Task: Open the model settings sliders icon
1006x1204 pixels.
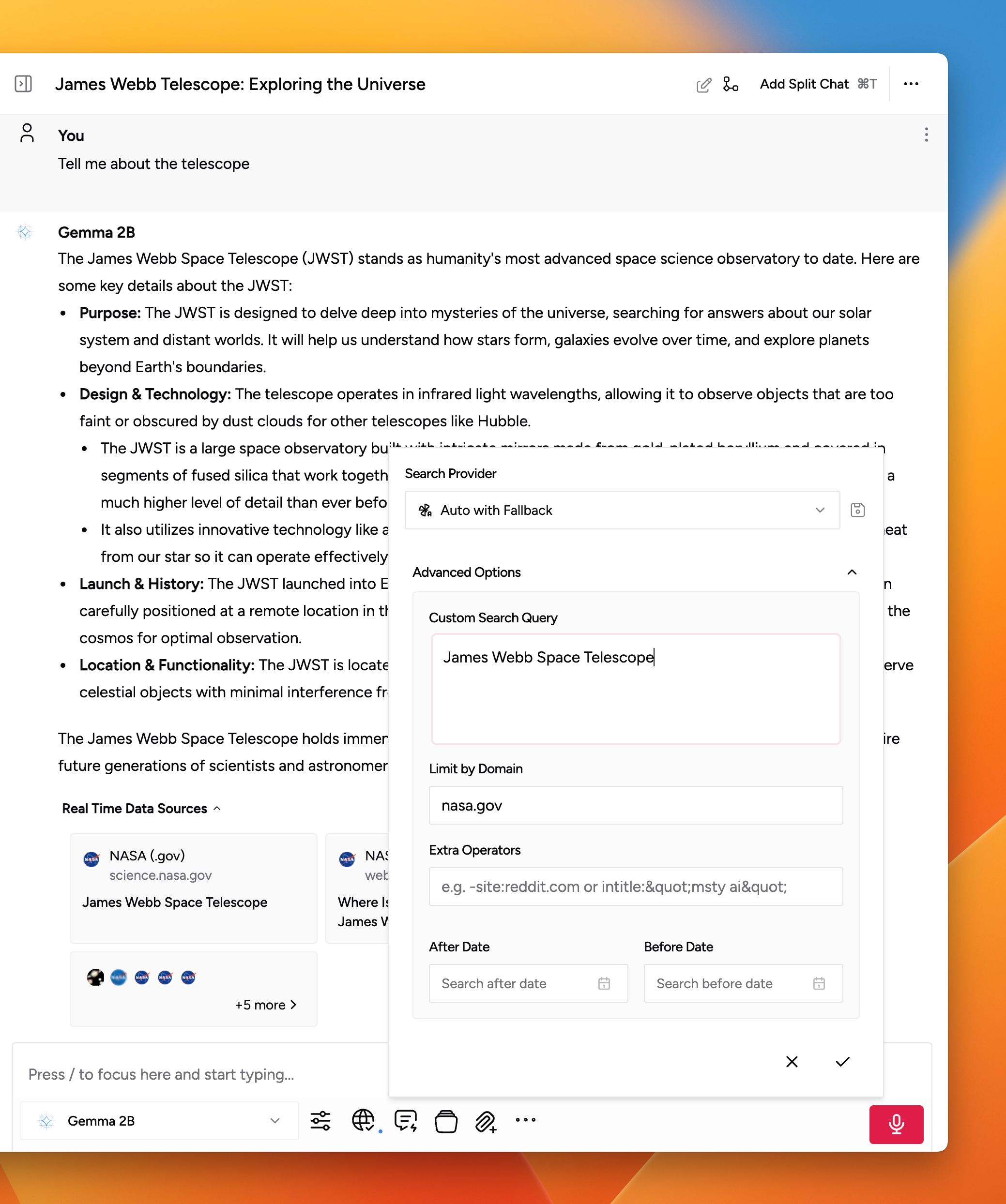Action: pos(320,1120)
